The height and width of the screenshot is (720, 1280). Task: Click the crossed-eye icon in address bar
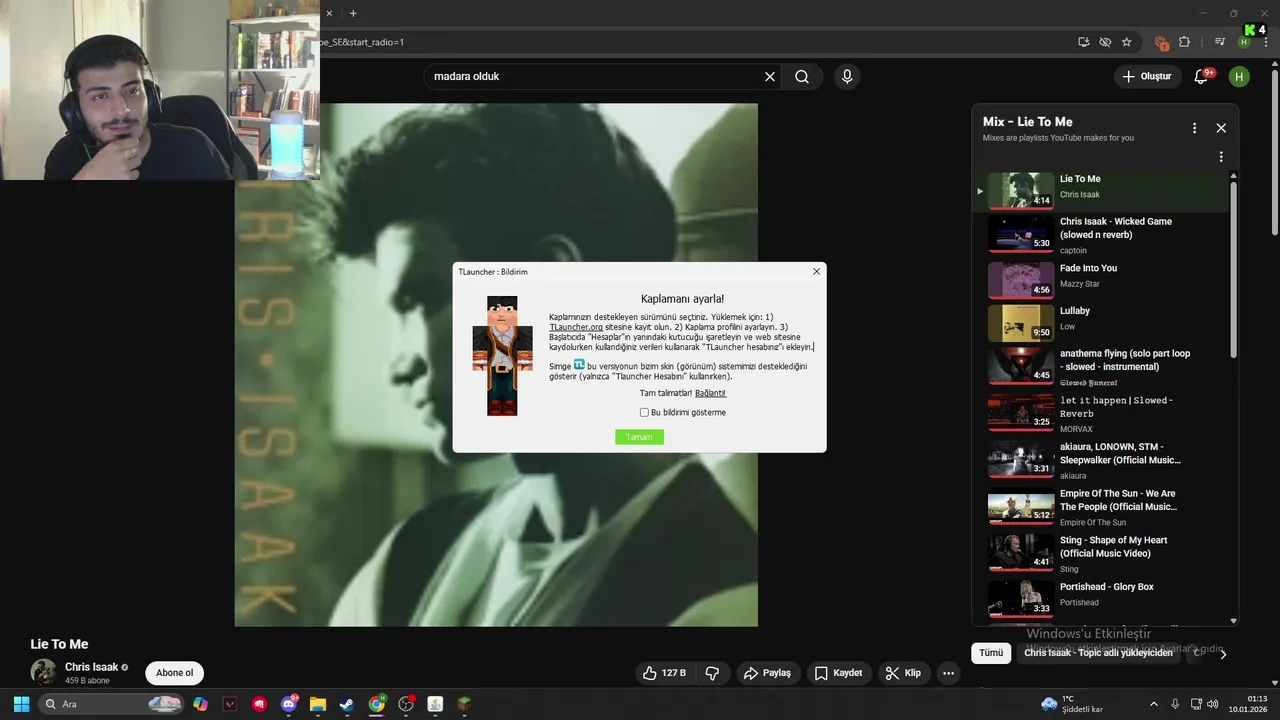click(x=1105, y=42)
